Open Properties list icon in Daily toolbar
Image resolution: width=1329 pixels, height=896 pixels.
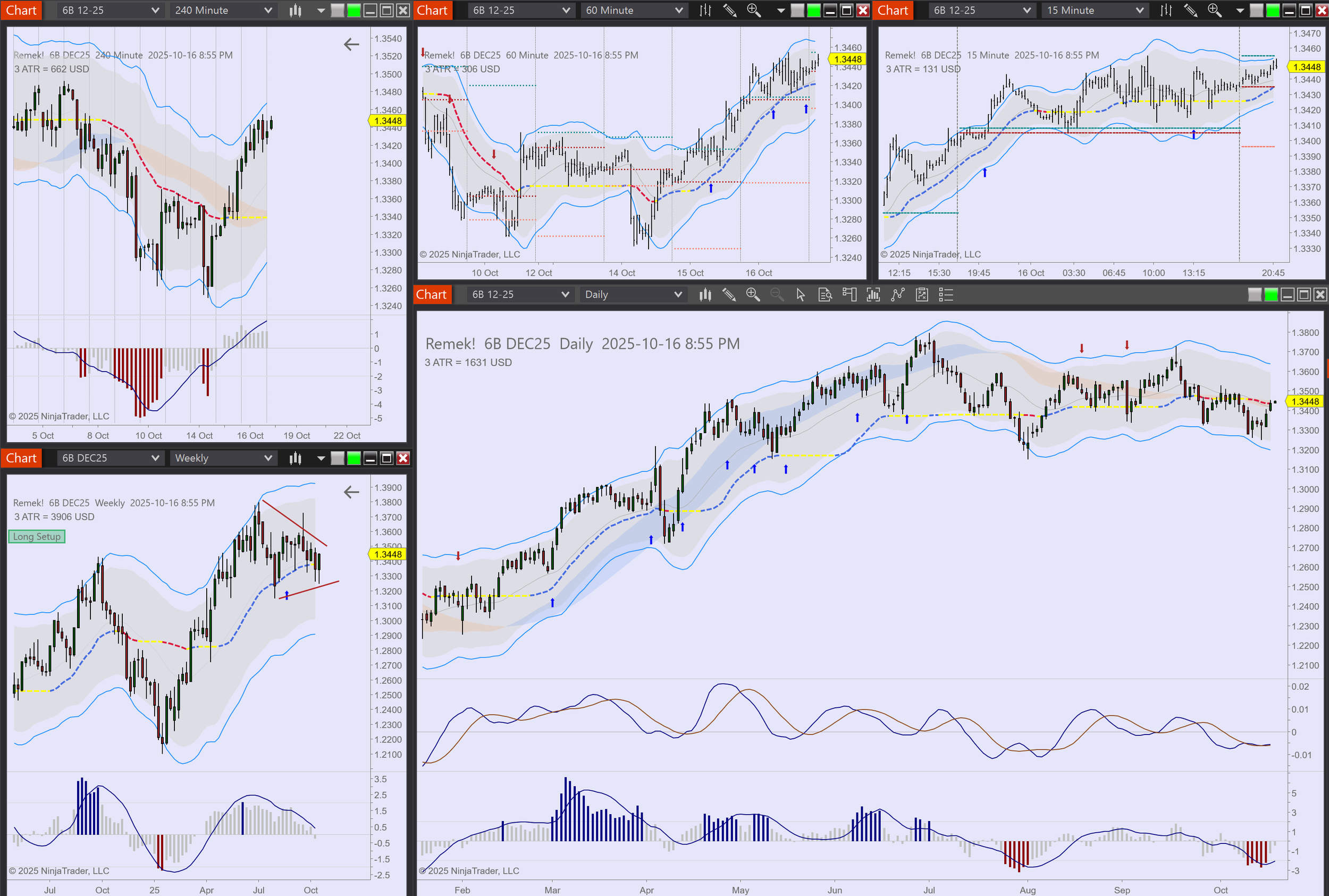point(946,295)
